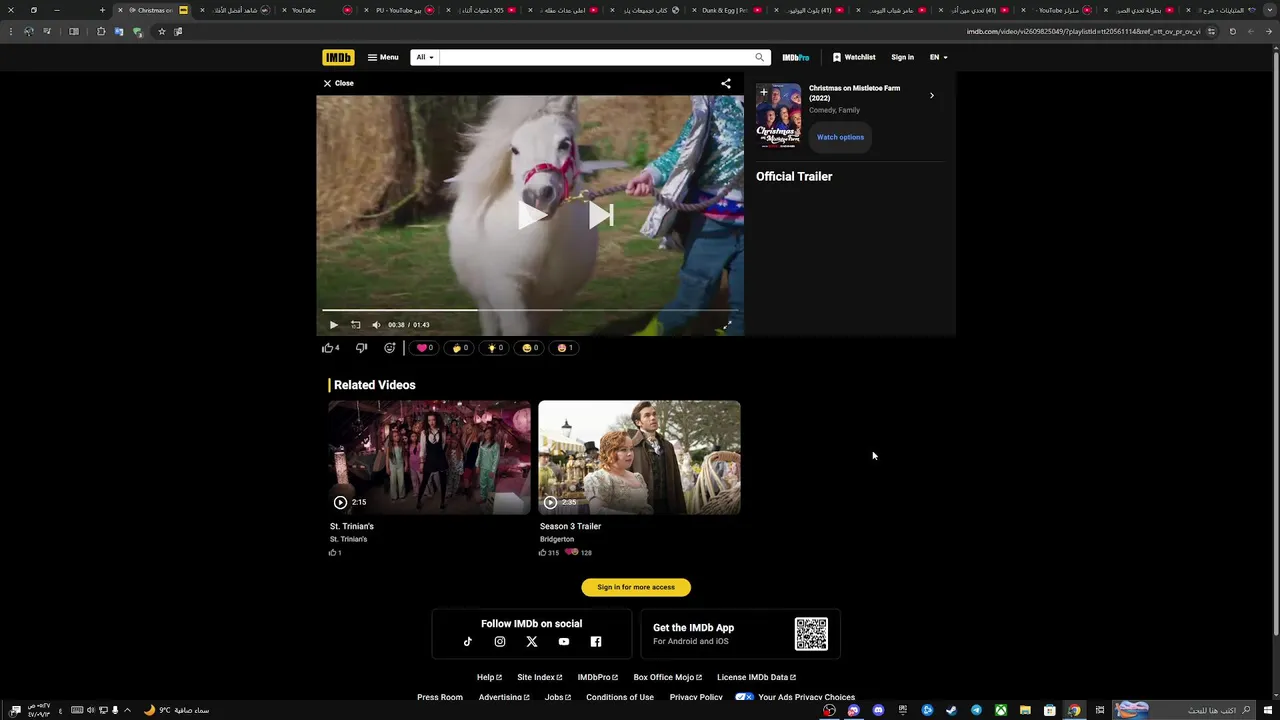Switch to the Christmas on Mistletoe browser tab
The image size is (1280, 720).
(153, 10)
